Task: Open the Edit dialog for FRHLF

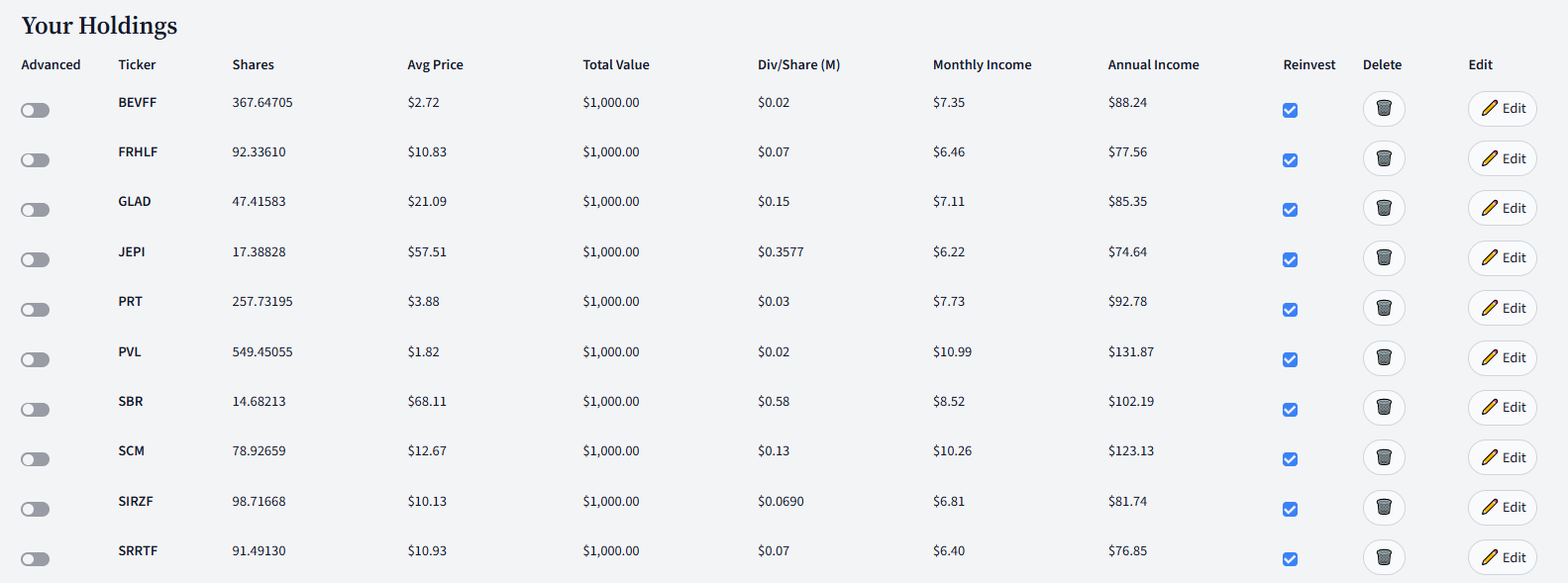Action: tap(1502, 157)
